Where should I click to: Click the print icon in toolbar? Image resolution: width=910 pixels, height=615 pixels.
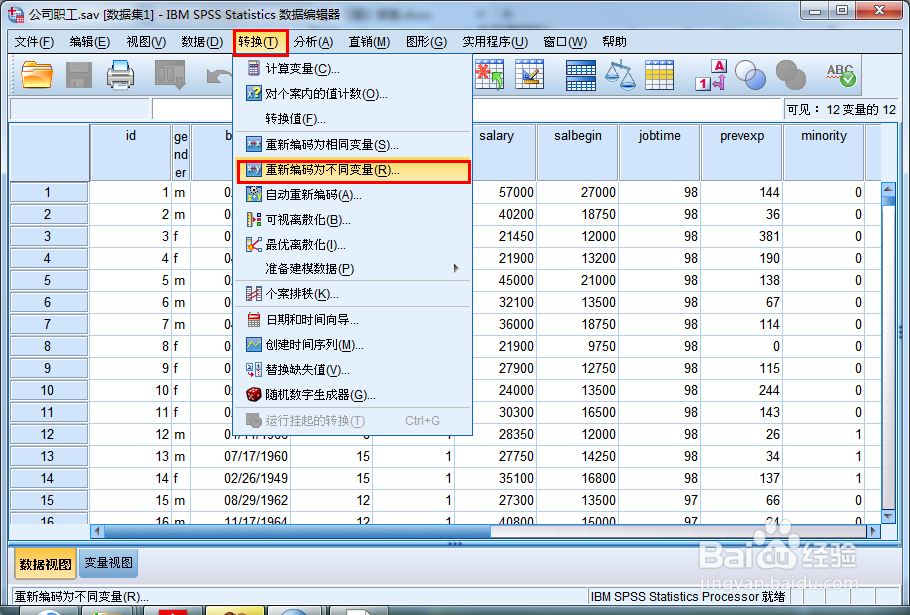click(x=121, y=75)
